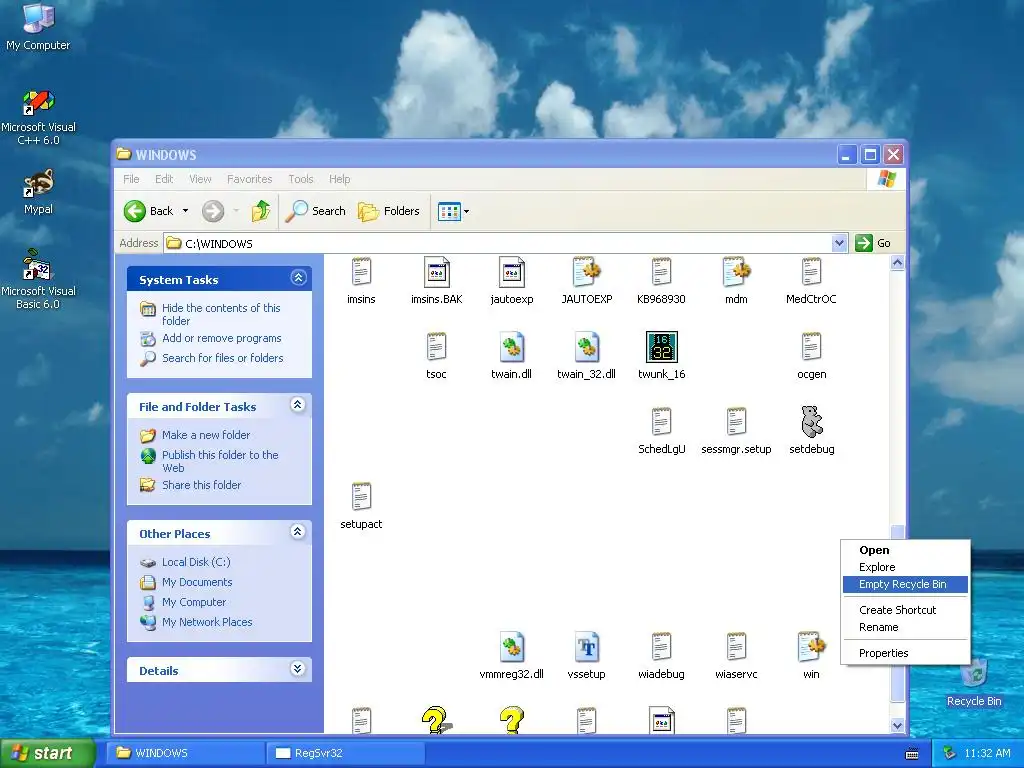This screenshot has height=768, width=1024.
Task: Open the Edit menu
Action: pyautogui.click(x=164, y=179)
